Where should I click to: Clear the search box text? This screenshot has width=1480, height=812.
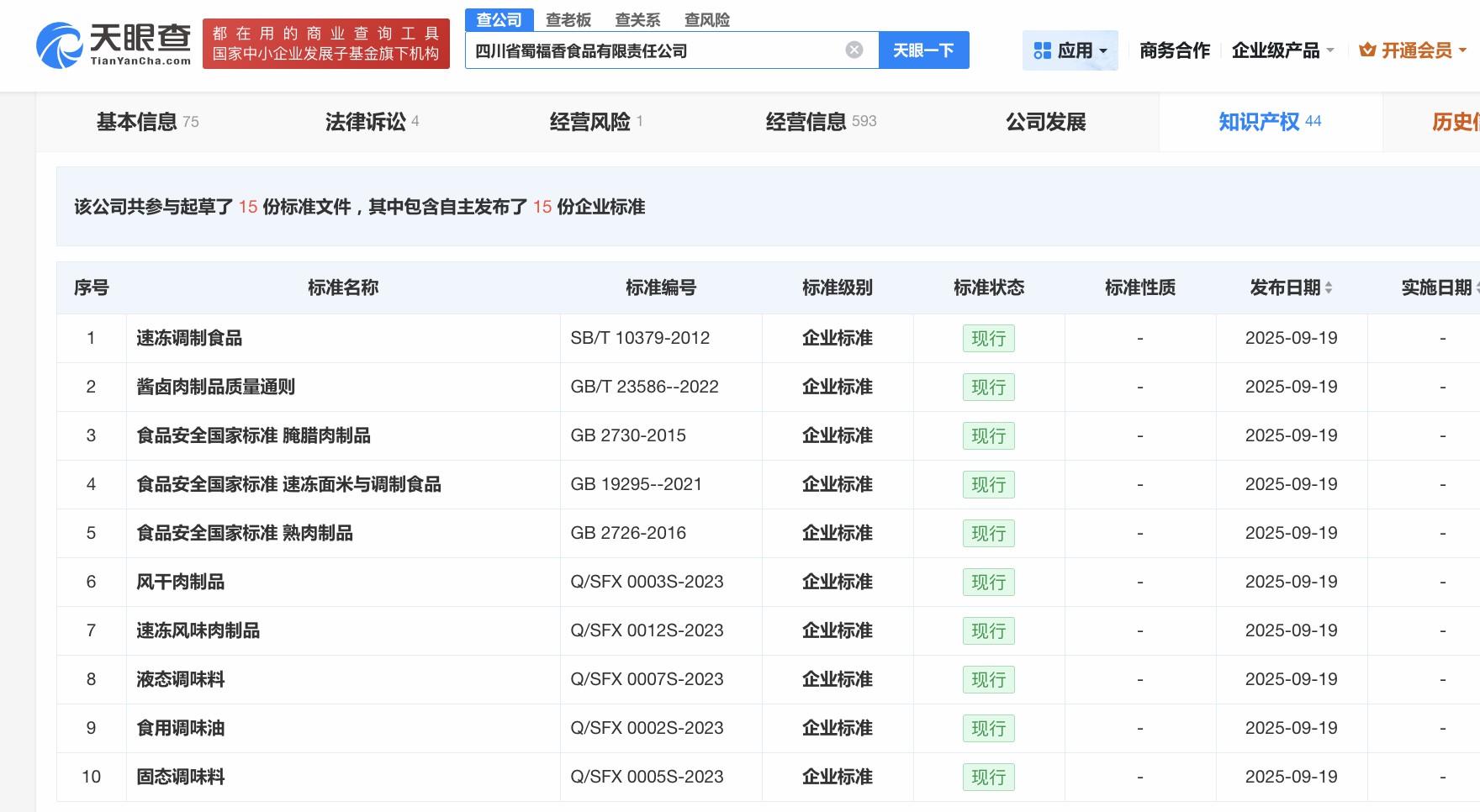click(854, 50)
